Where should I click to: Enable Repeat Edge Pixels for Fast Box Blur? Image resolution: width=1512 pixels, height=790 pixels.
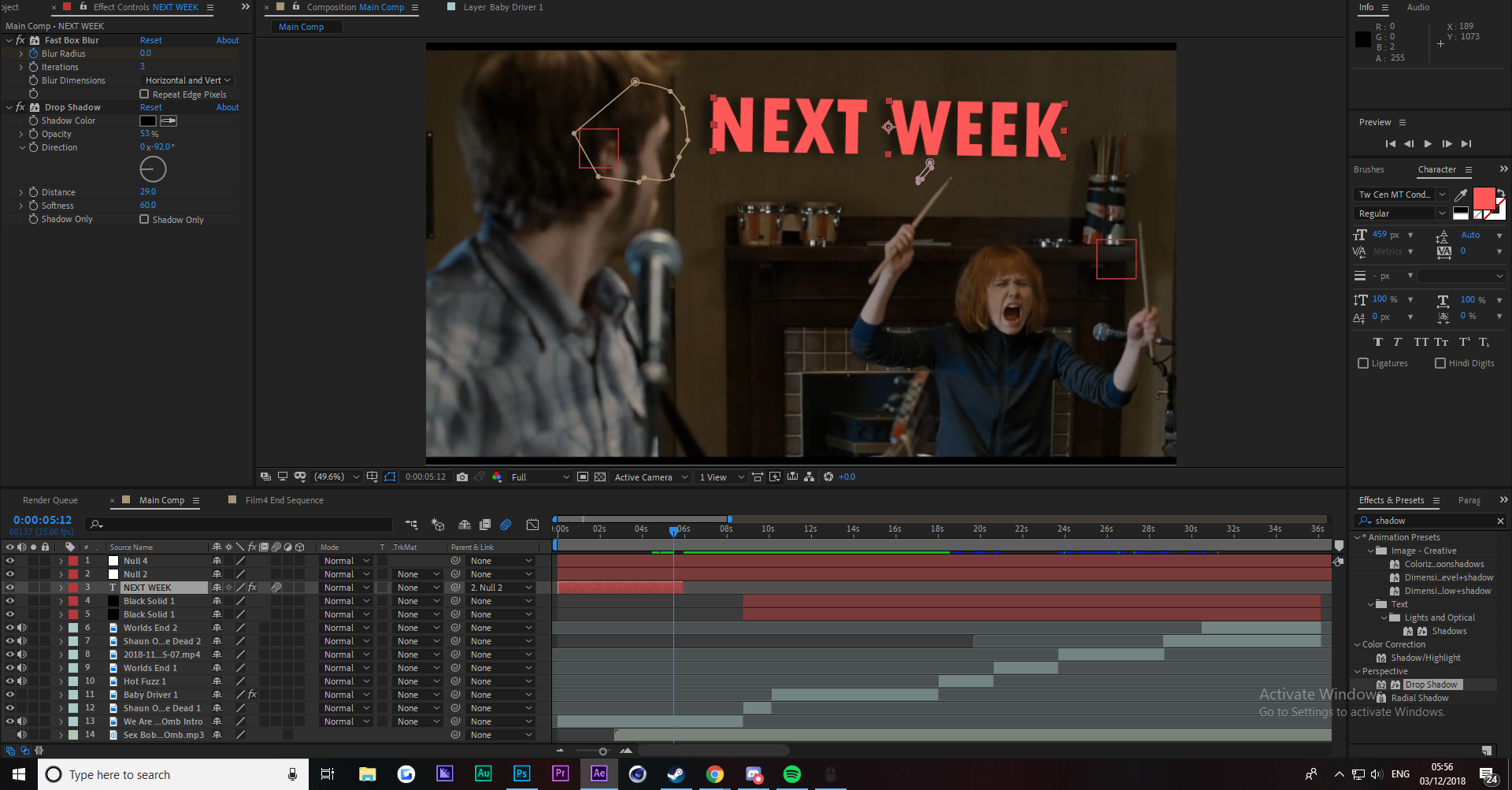point(145,94)
